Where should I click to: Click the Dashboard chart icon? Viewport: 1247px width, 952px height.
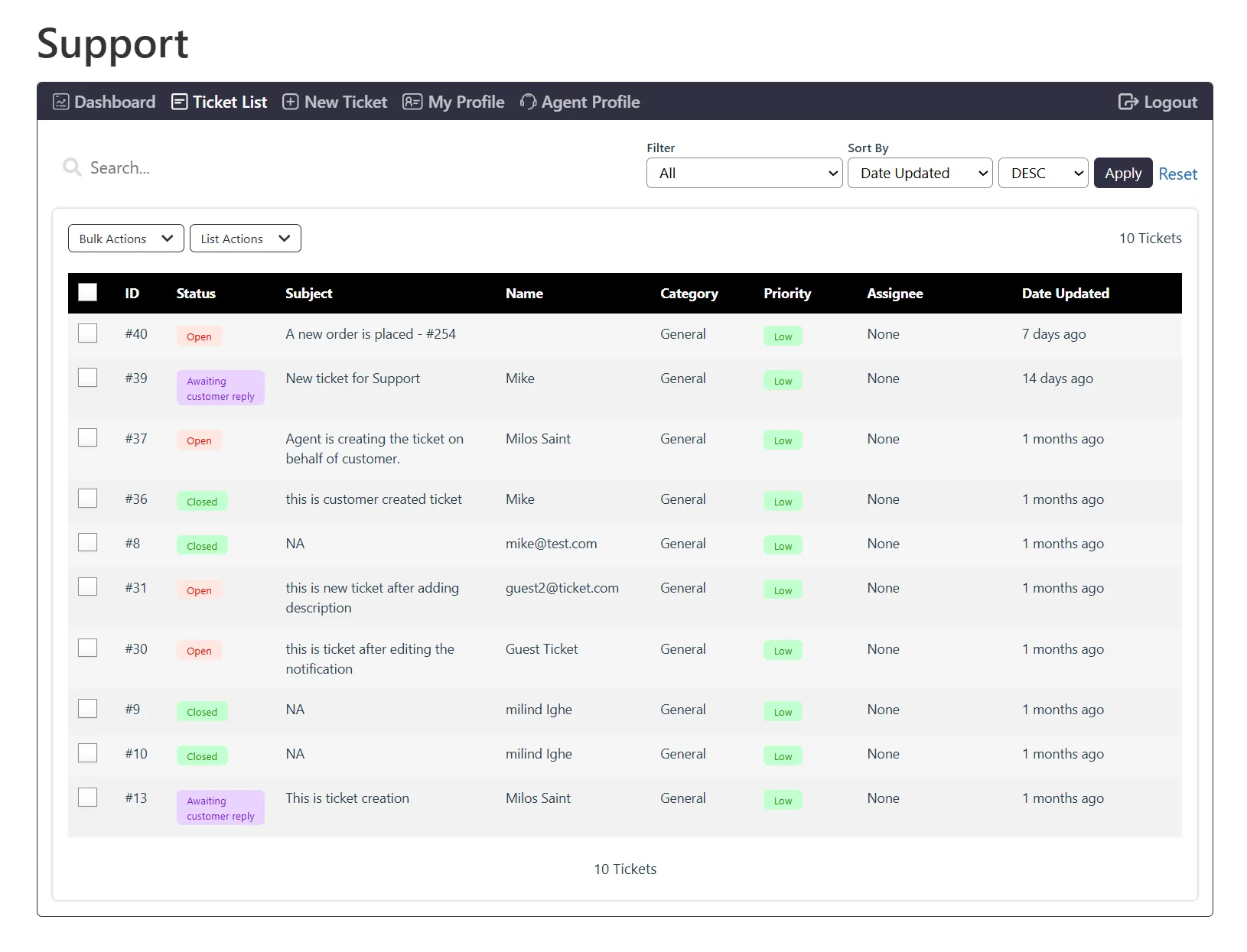pos(61,102)
